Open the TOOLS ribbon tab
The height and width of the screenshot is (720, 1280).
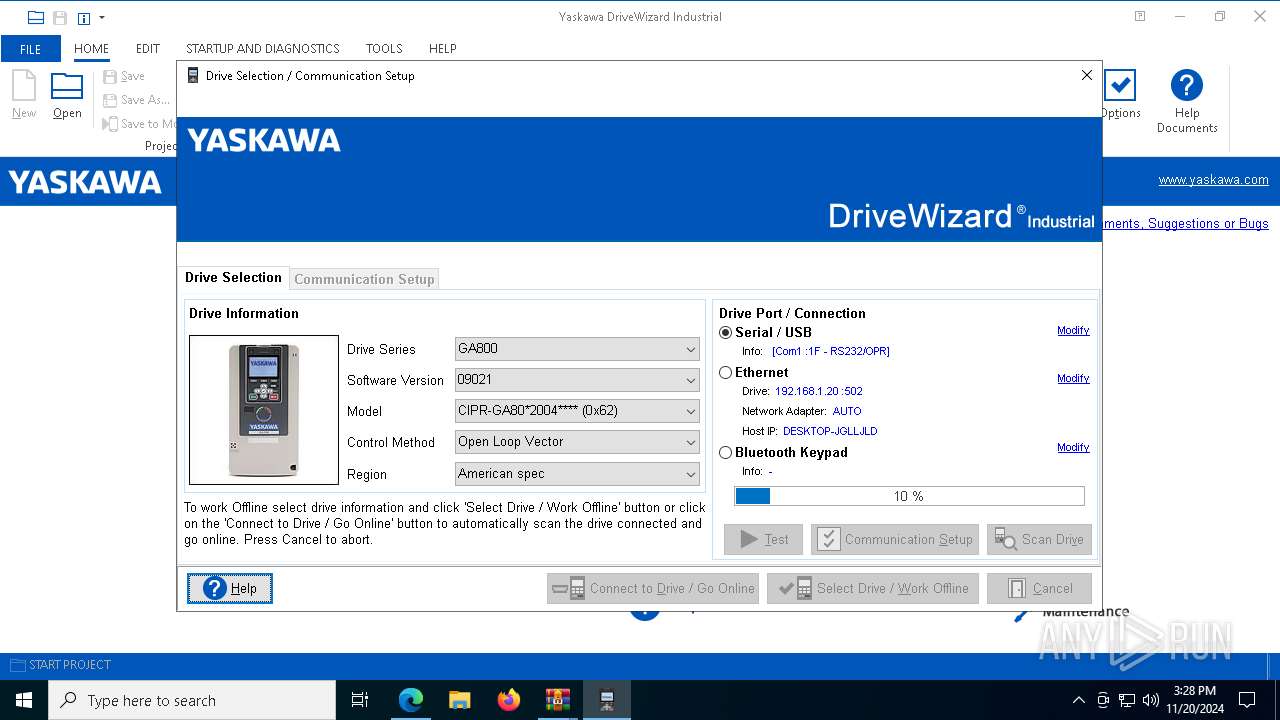pos(384,48)
